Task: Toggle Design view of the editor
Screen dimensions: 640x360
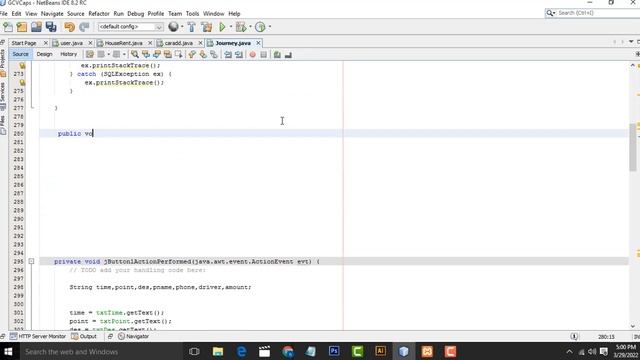Action: pos(44,54)
